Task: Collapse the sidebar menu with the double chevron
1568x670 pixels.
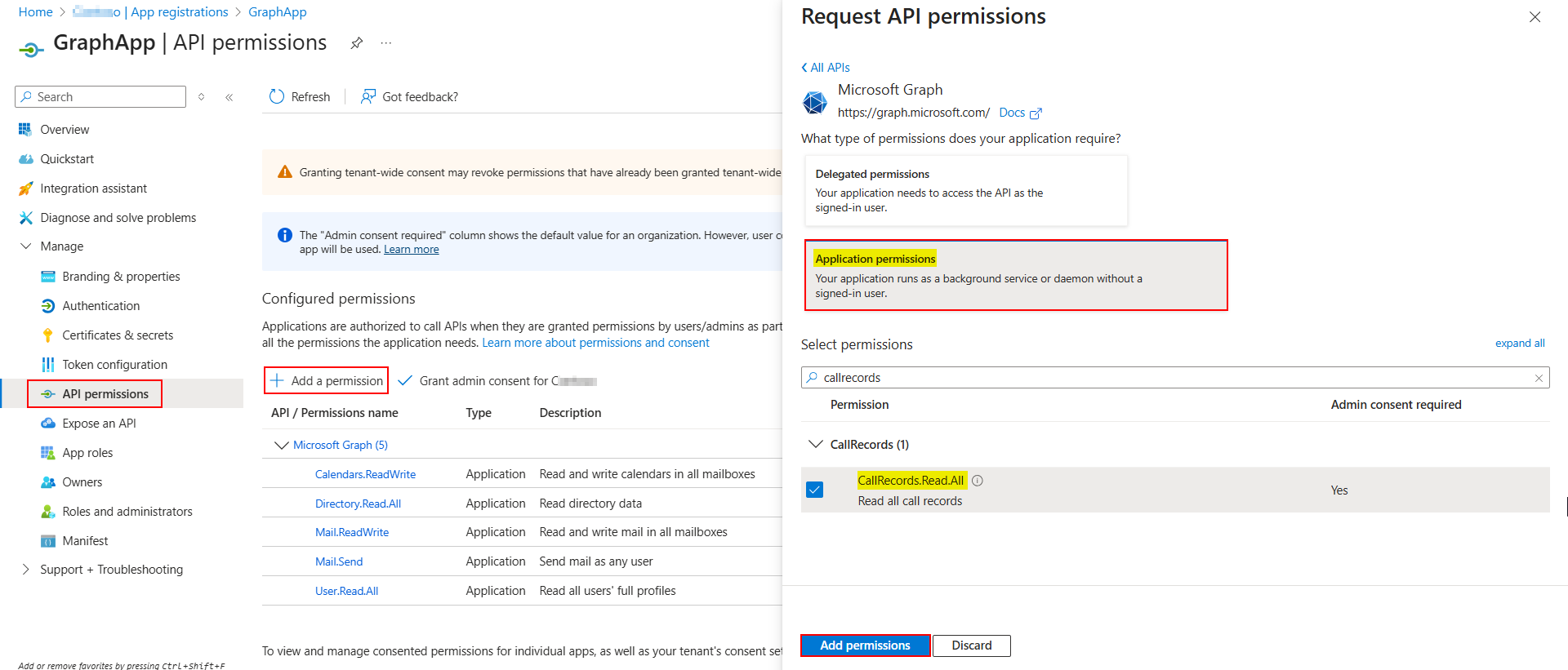Action: 229,97
